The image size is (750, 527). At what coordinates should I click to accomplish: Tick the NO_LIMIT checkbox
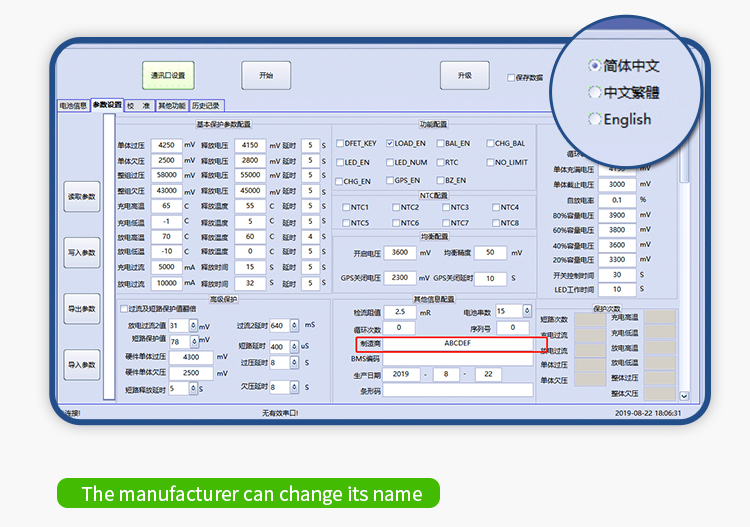tap(490, 162)
